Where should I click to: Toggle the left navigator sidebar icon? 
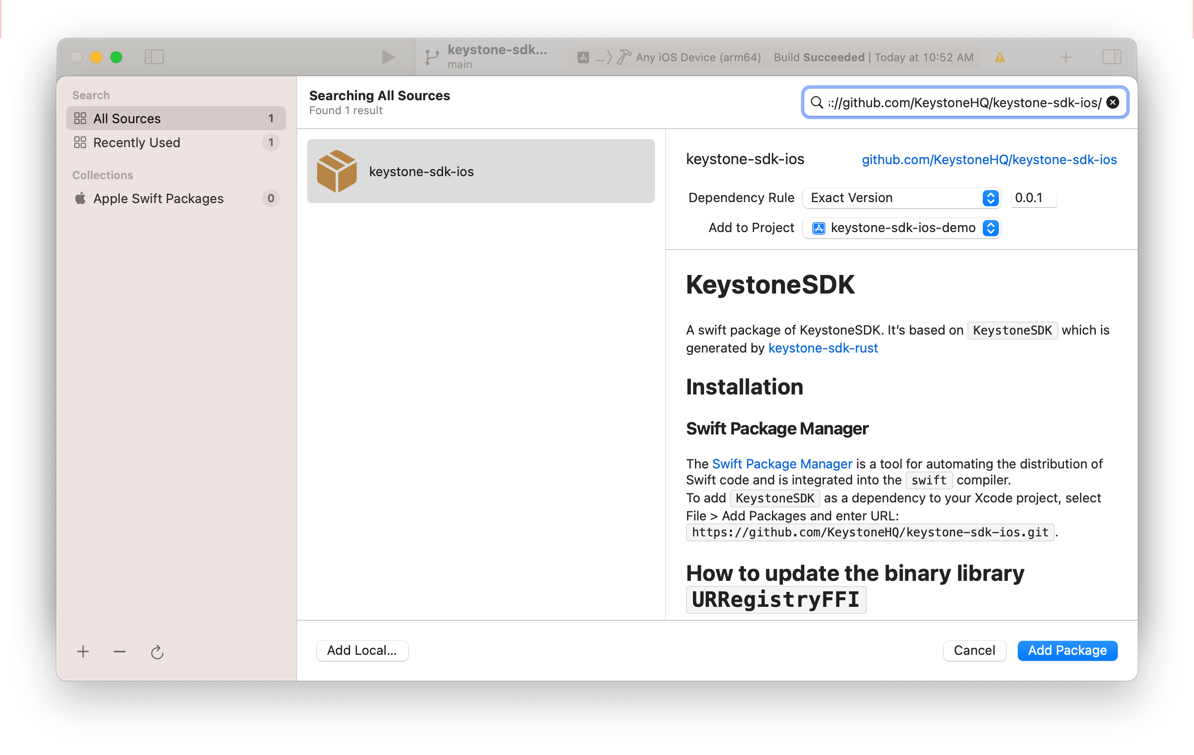click(x=154, y=57)
